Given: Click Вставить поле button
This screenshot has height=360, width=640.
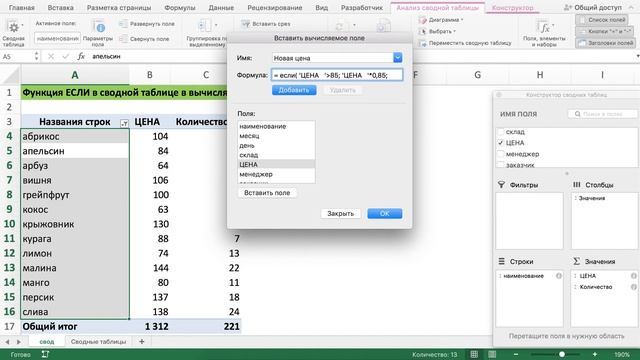Looking at the screenshot, I should (x=267, y=193).
